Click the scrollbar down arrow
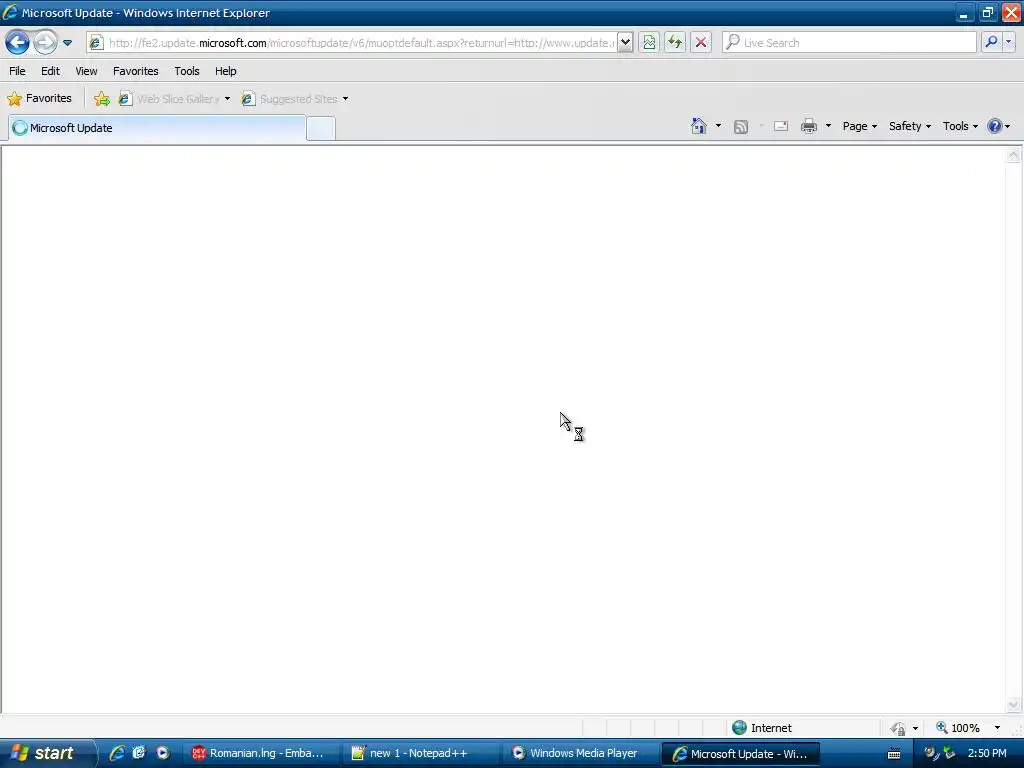 [x=1014, y=704]
